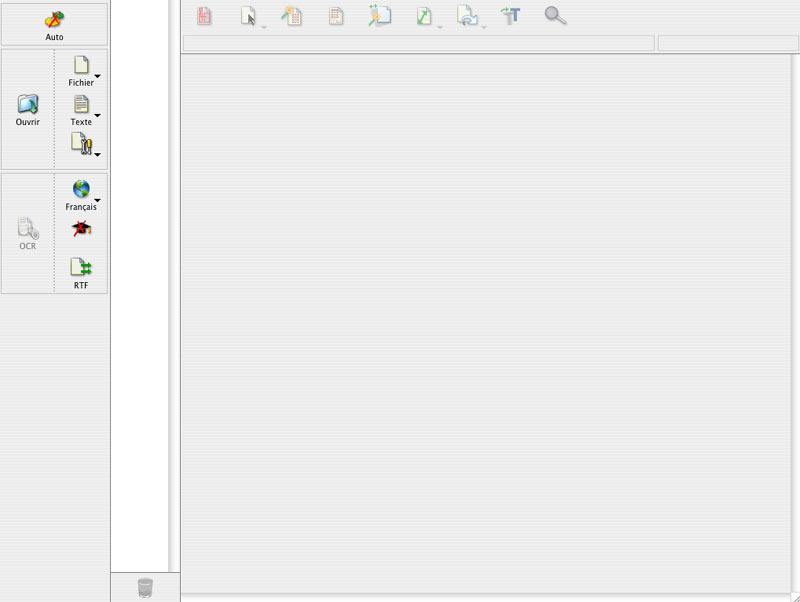Click the greyed-out OCR button
This screenshot has height=602, width=800.
(x=28, y=234)
